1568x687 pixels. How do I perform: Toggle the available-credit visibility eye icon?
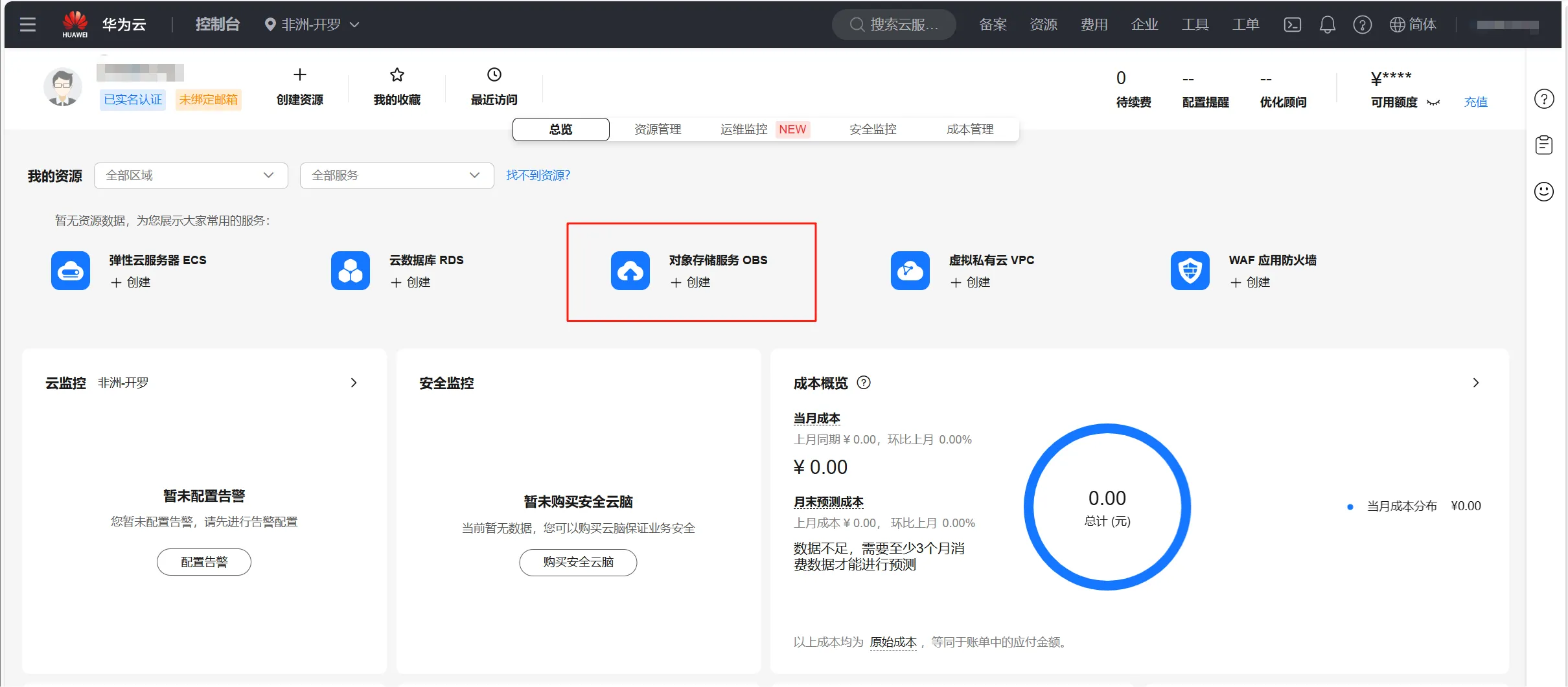(x=1433, y=102)
